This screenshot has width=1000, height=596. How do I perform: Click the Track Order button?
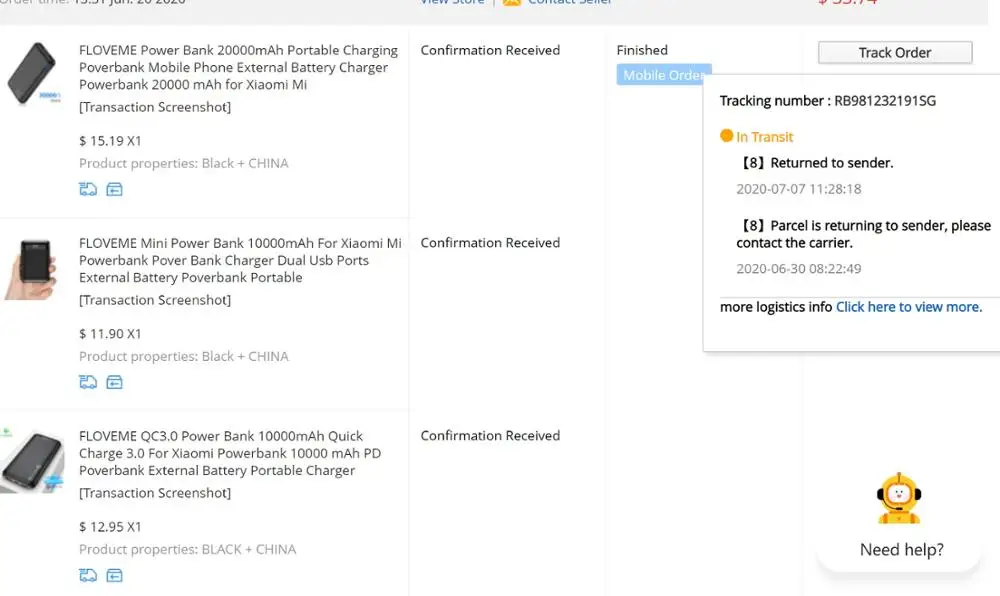pyautogui.click(x=895, y=52)
